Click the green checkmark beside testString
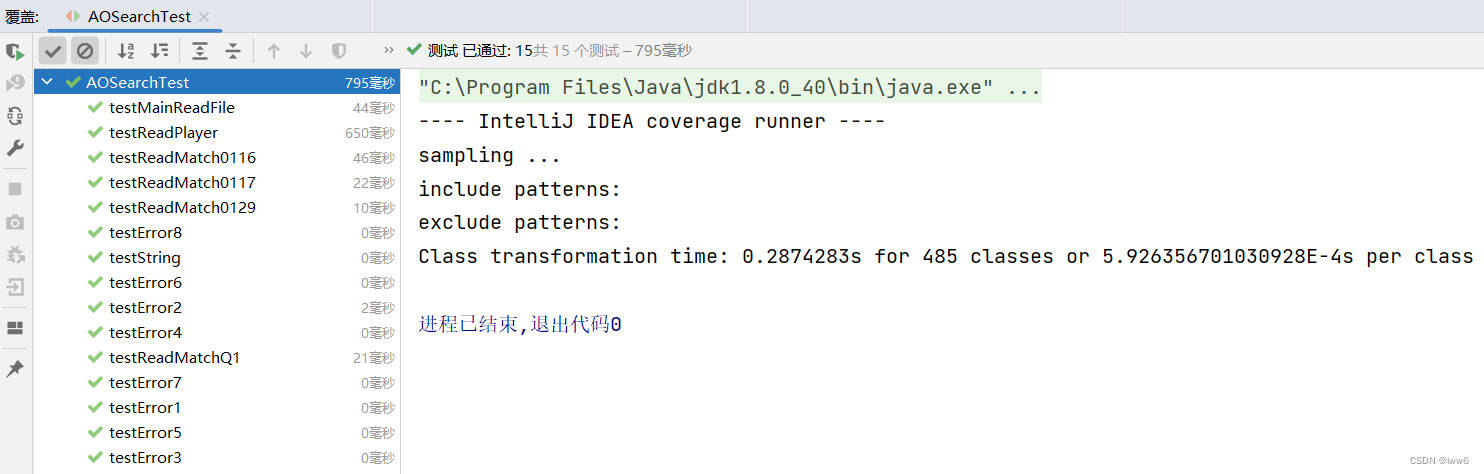 [95, 257]
